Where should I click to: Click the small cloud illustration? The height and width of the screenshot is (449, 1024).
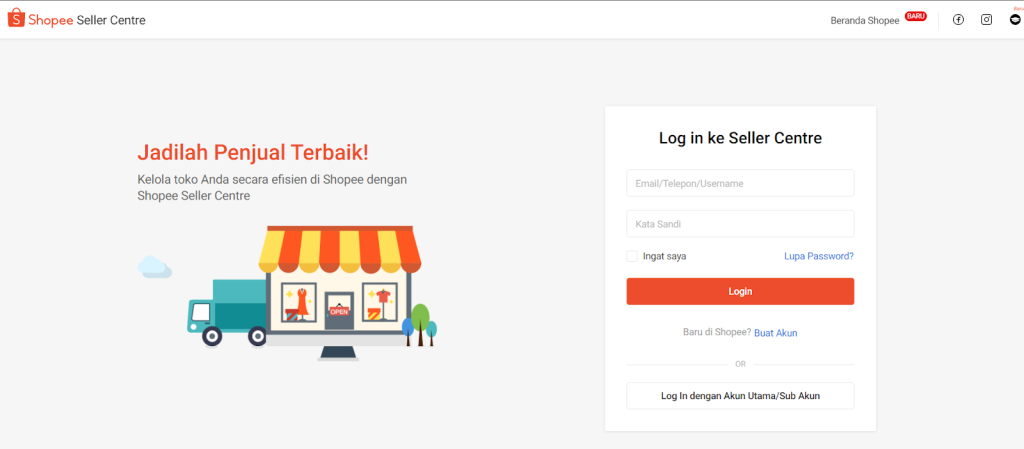coord(154,267)
